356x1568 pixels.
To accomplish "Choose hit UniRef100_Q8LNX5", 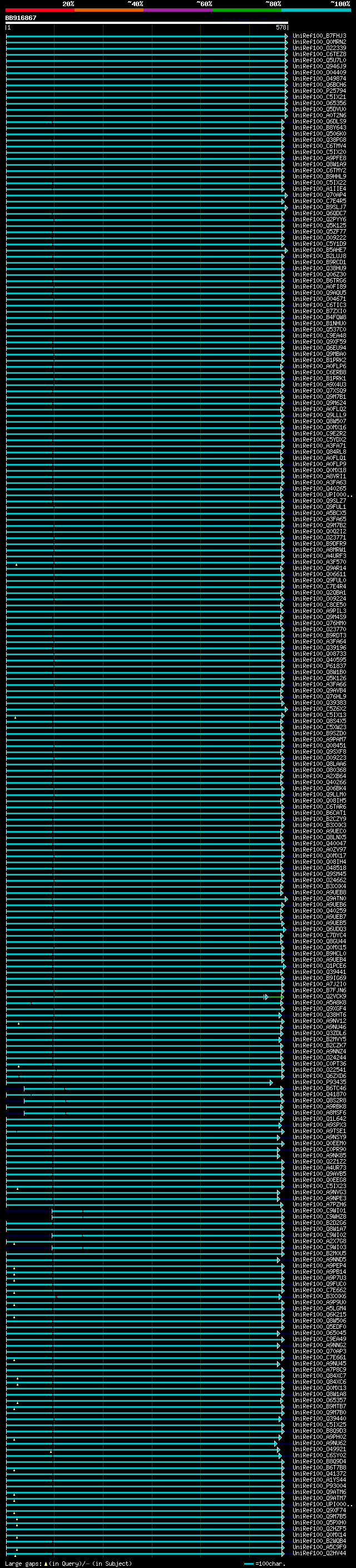I will [x=319, y=838].
